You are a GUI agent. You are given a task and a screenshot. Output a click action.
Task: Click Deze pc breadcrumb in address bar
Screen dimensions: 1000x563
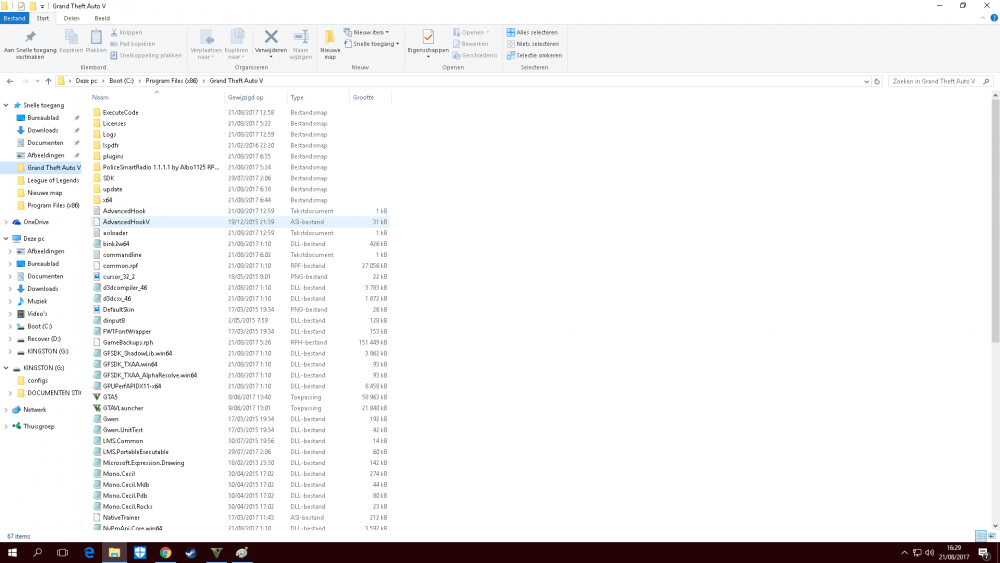pyautogui.click(x=86, y=81)
